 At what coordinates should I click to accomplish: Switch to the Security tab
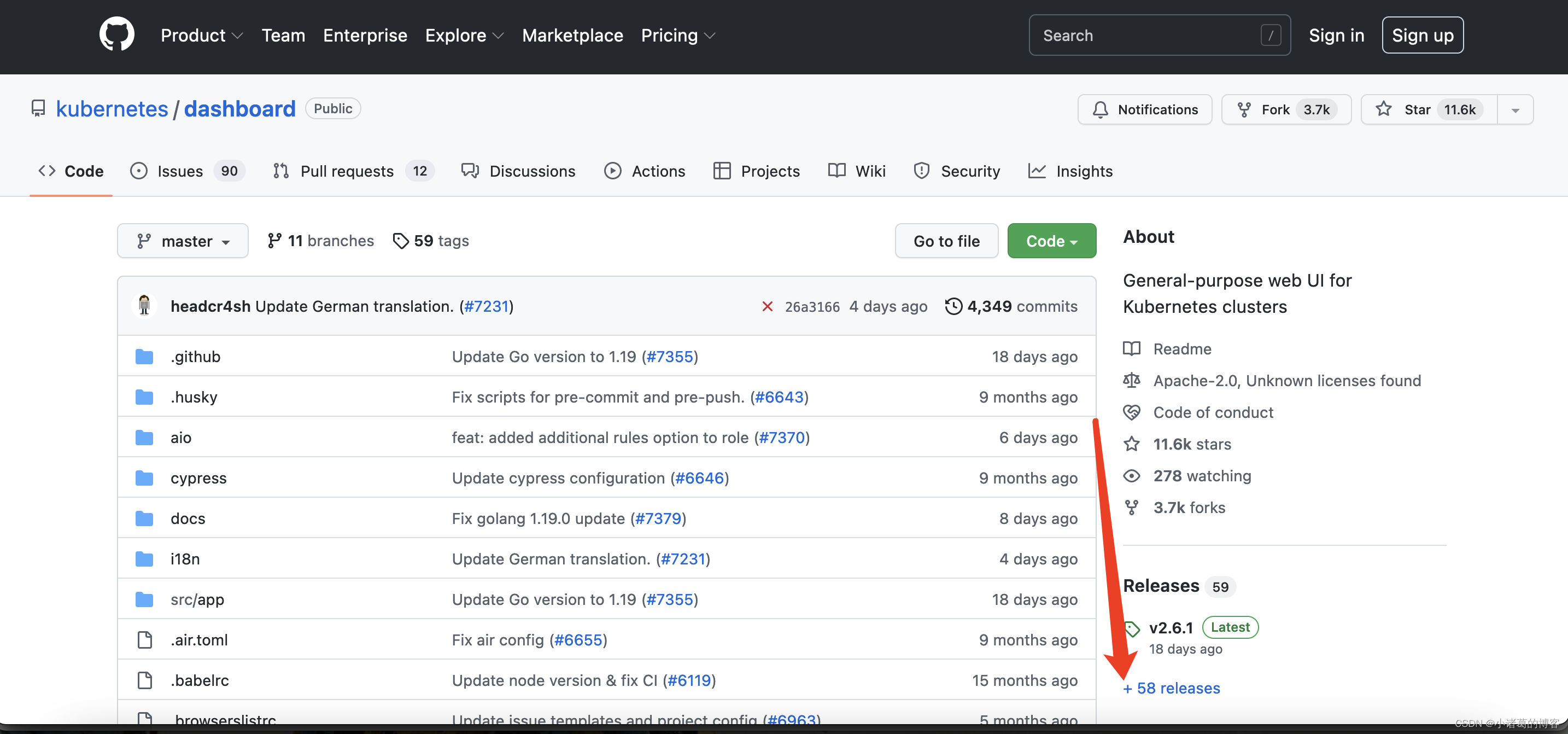pos(957,171)
